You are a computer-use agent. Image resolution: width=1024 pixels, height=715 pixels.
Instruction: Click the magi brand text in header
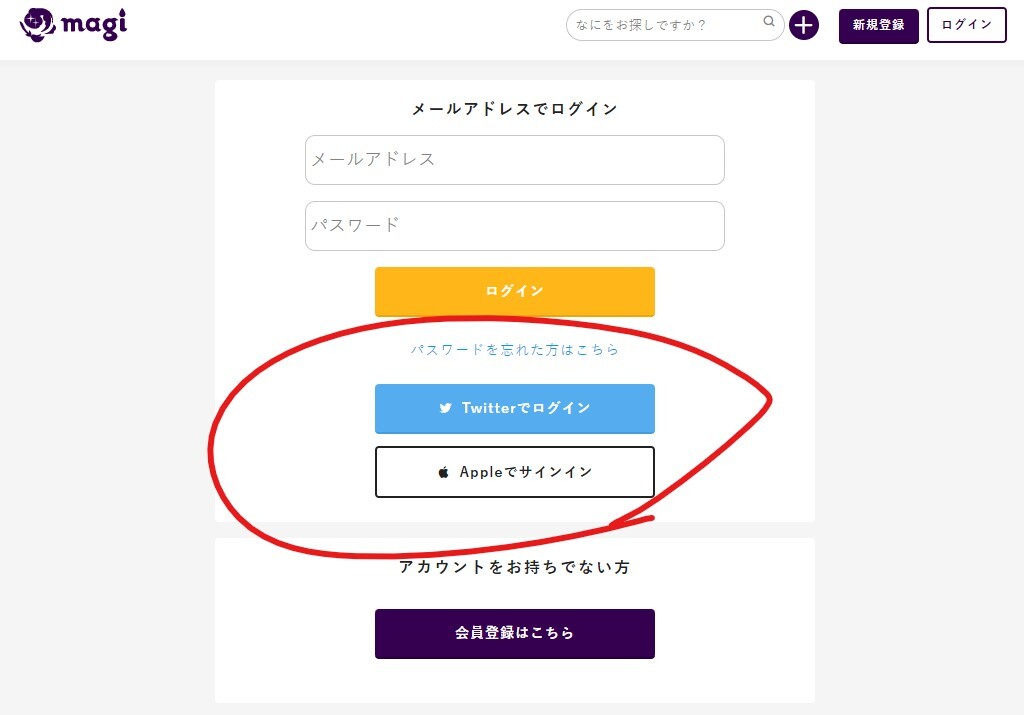click(x=95, y=24)
